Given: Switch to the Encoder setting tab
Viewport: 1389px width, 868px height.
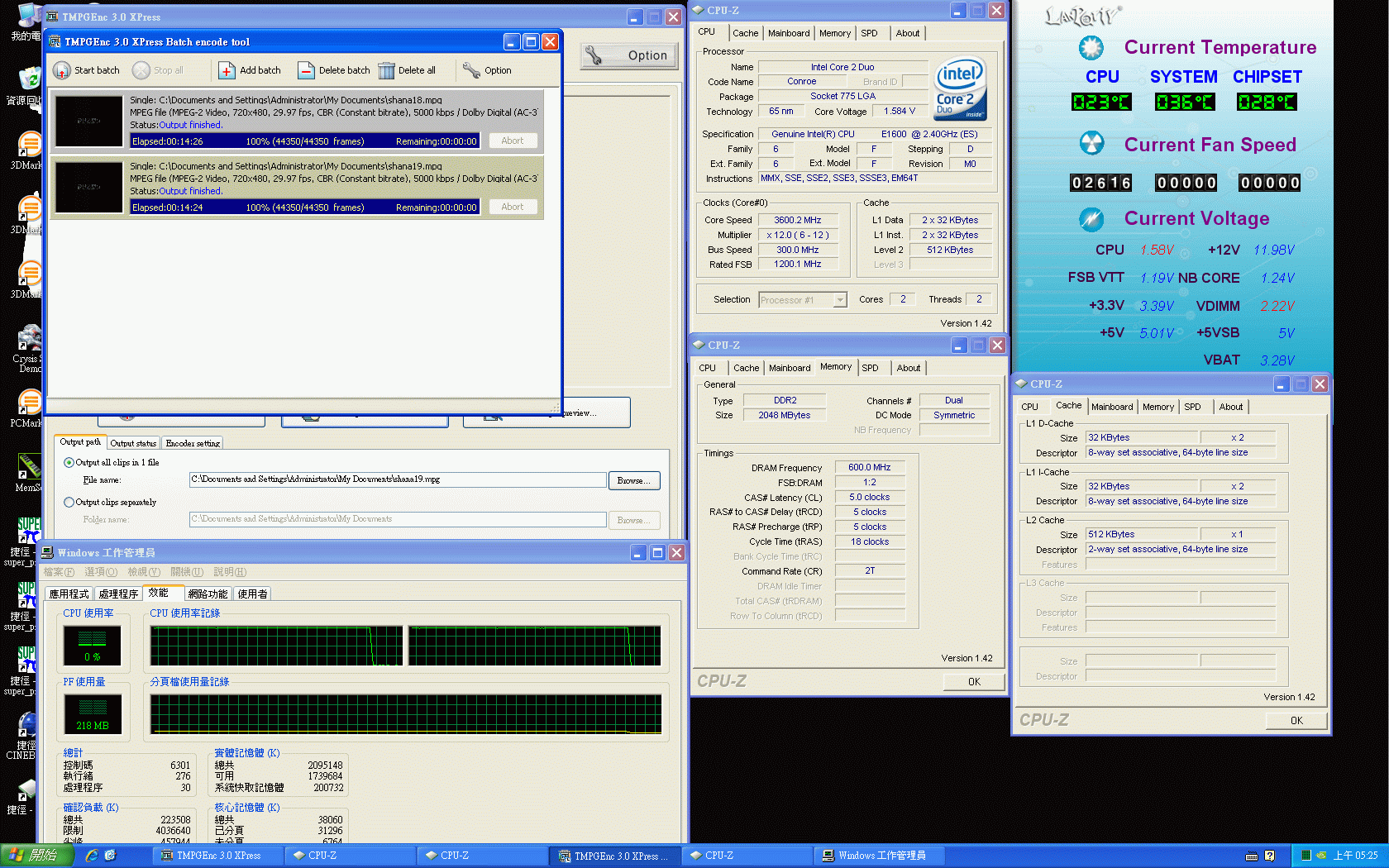Looking at the screenshot, I should tap(193, 443).
